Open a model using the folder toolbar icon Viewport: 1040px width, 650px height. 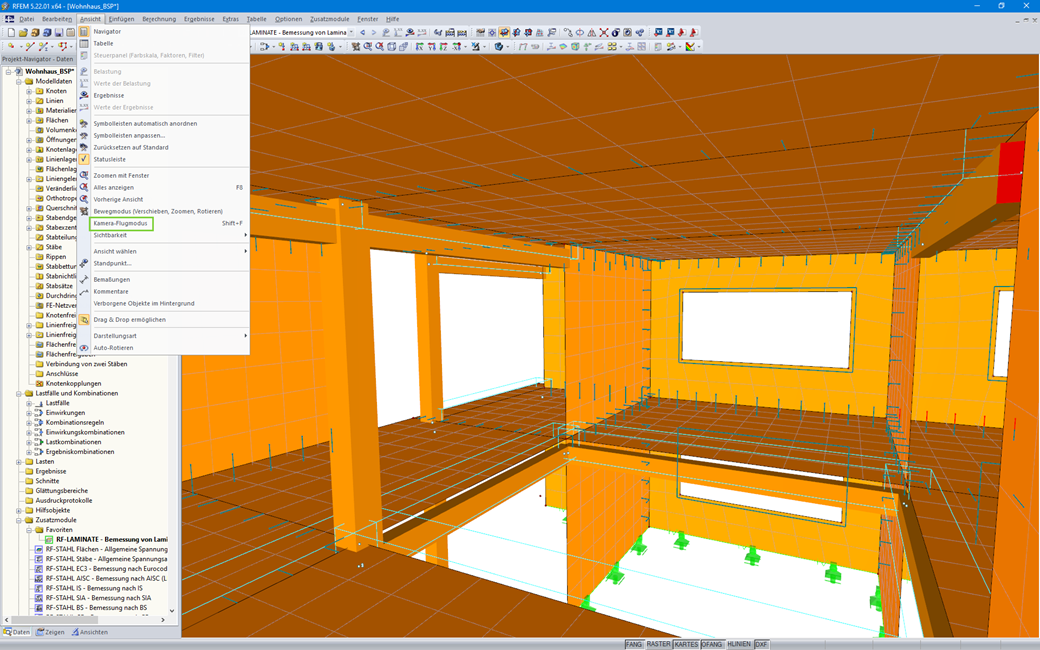[25, 32]
